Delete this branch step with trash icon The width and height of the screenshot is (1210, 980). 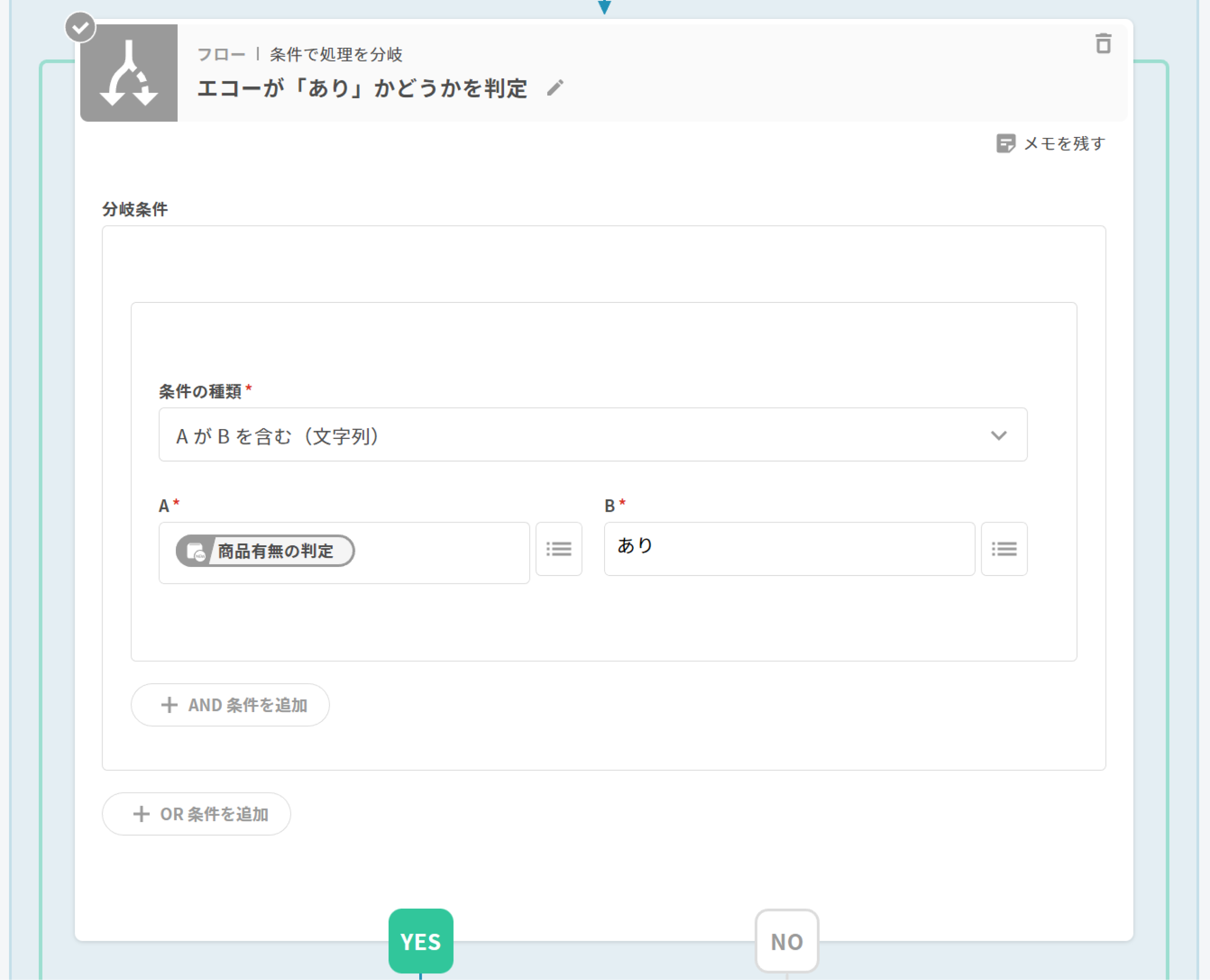1103,43
